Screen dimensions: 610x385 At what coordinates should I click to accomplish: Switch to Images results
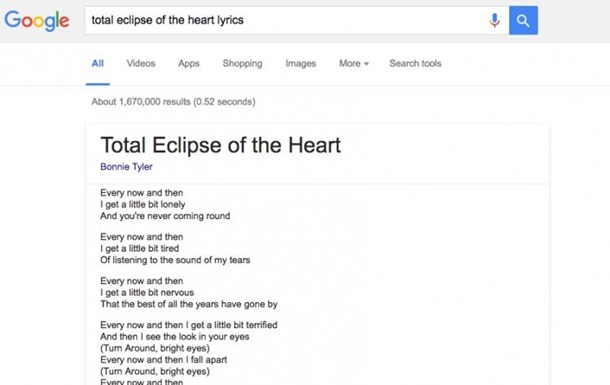pyautogui.click(x=301, y=63)
